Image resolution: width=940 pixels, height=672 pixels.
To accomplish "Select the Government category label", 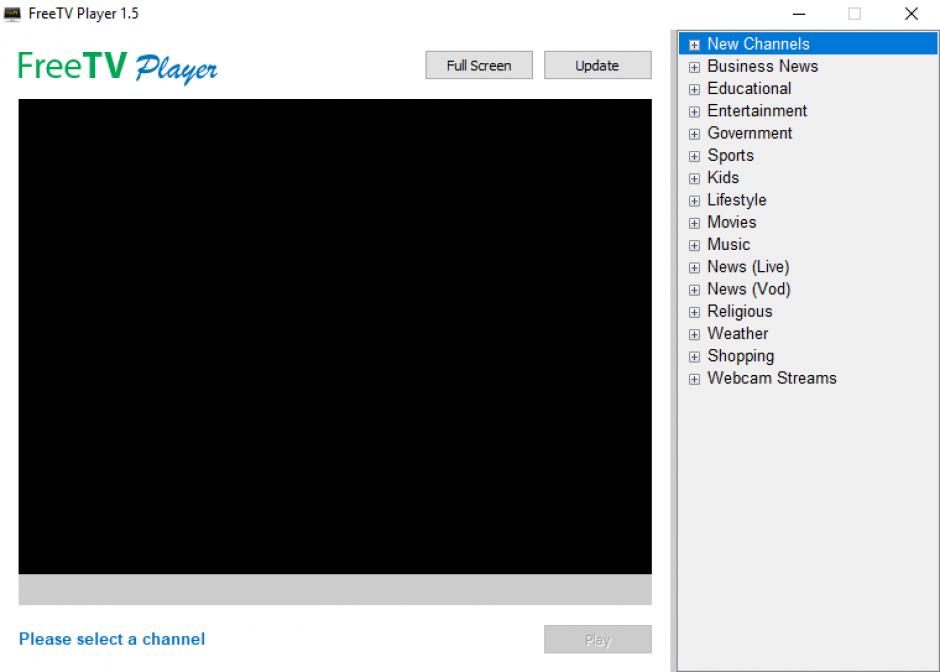I will [749, 133].
